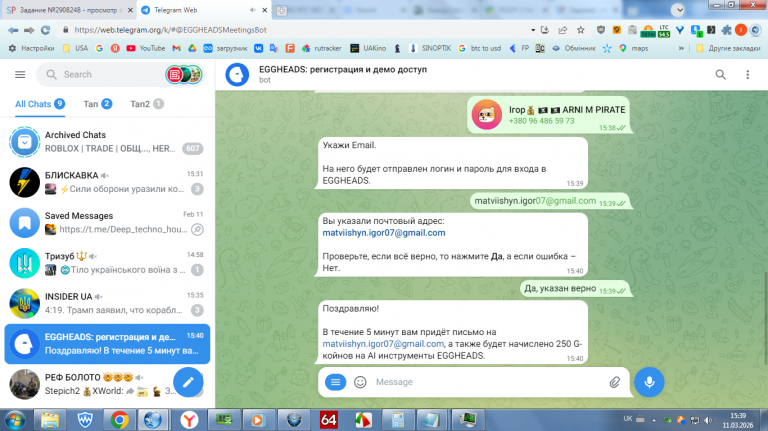Open chat info via EGGHEADS header title

click(343, 70)
